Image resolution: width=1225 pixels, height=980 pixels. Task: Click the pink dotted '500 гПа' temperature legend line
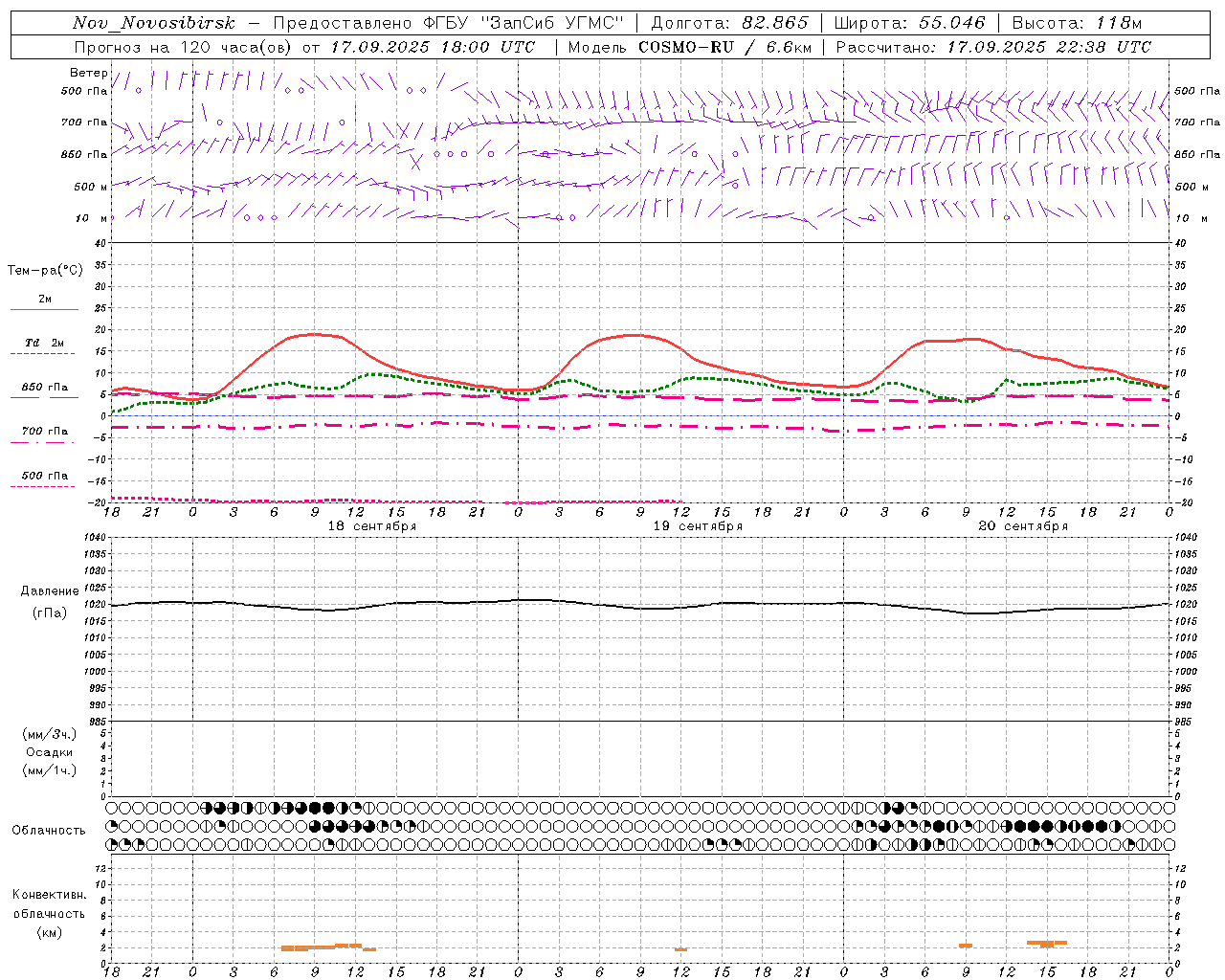[43, 487]
